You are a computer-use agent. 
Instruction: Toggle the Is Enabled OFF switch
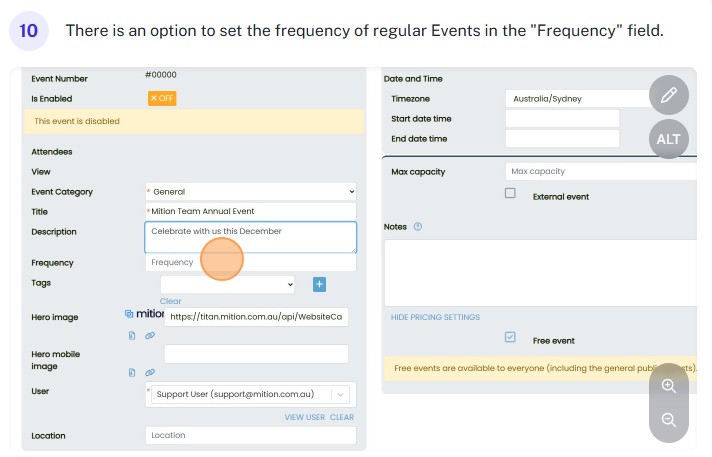161,98
